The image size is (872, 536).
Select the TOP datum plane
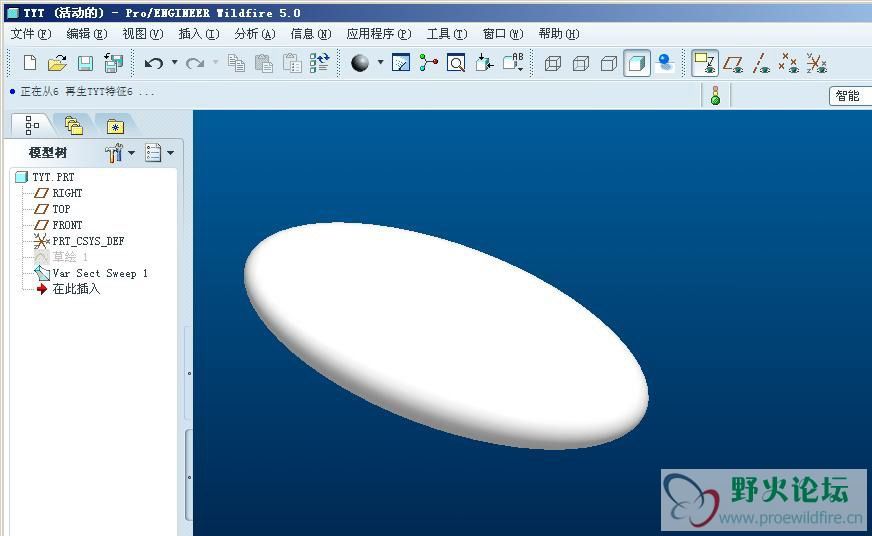(x=52, y=209)
